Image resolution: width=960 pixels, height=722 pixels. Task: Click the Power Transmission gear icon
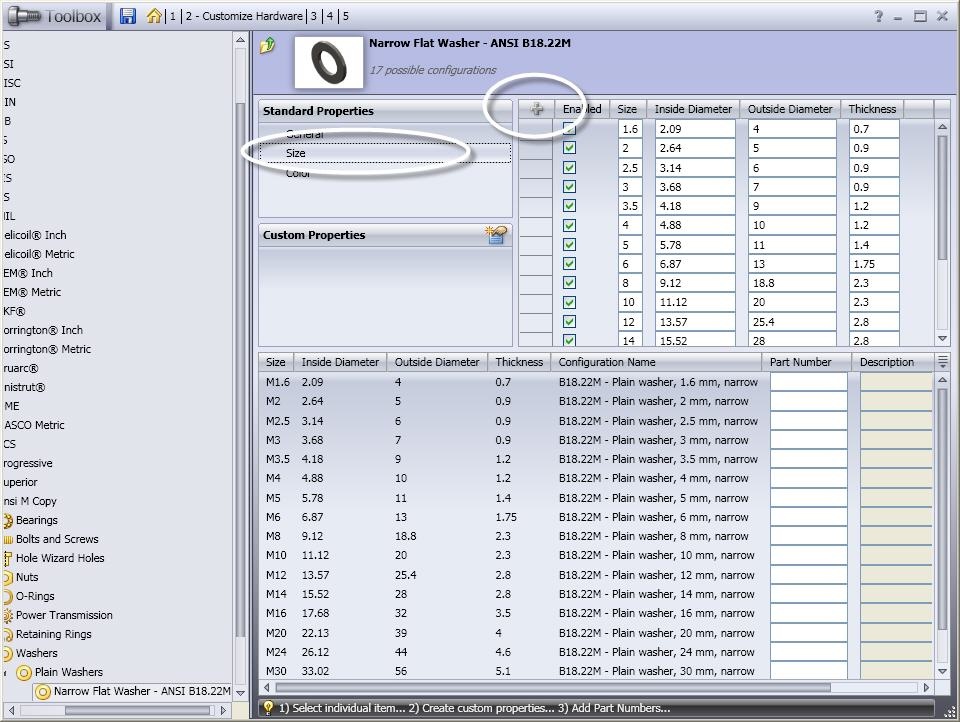point(7,615)
